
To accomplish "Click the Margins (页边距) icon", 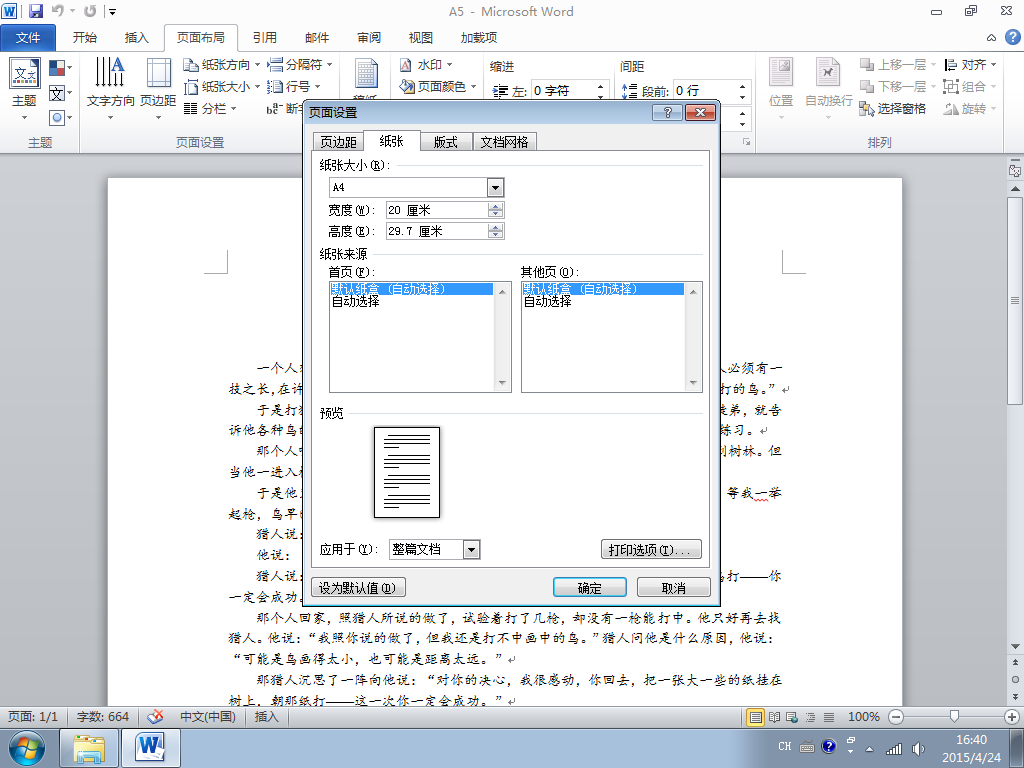I will [158, 72].
